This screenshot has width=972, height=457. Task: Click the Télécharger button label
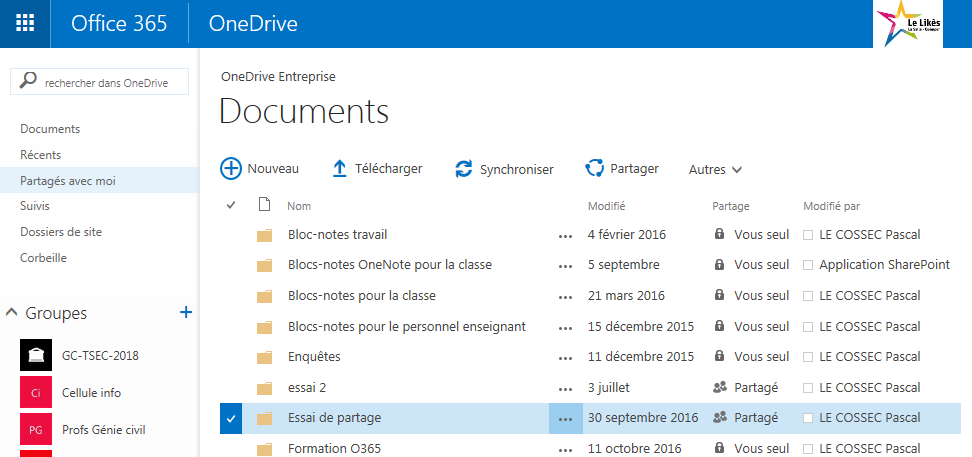tap(389, 169)
